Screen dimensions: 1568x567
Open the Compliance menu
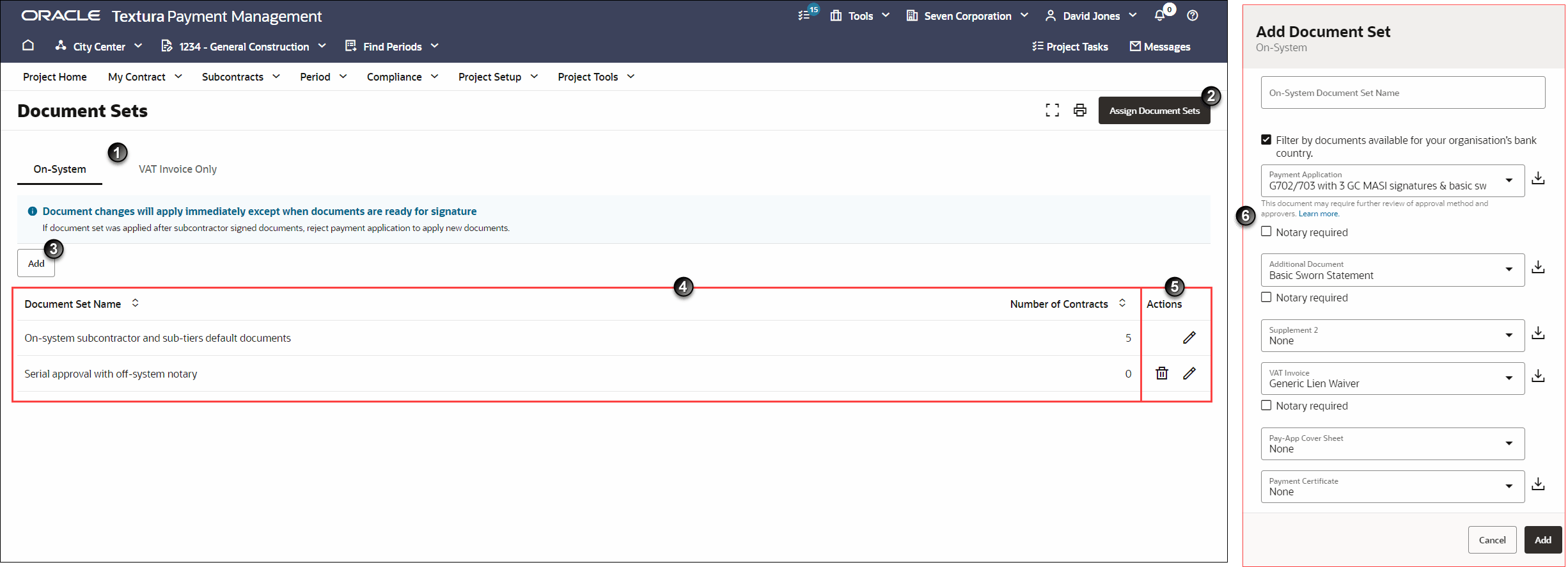pos(402,77)
